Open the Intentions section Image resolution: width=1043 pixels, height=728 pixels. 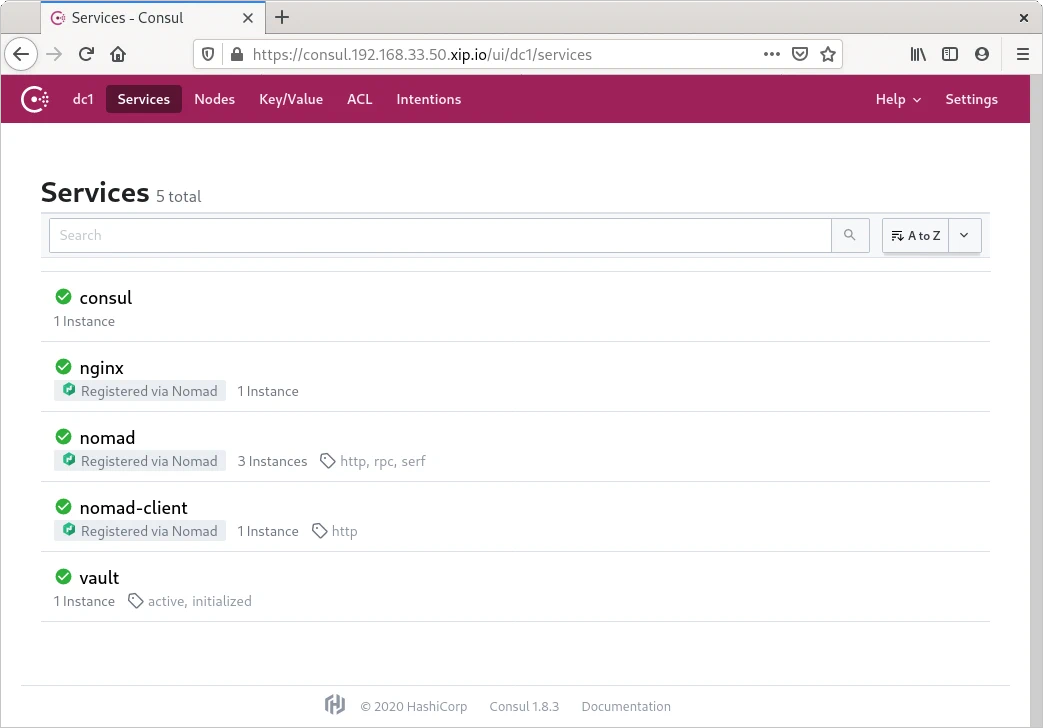point(428,99)
